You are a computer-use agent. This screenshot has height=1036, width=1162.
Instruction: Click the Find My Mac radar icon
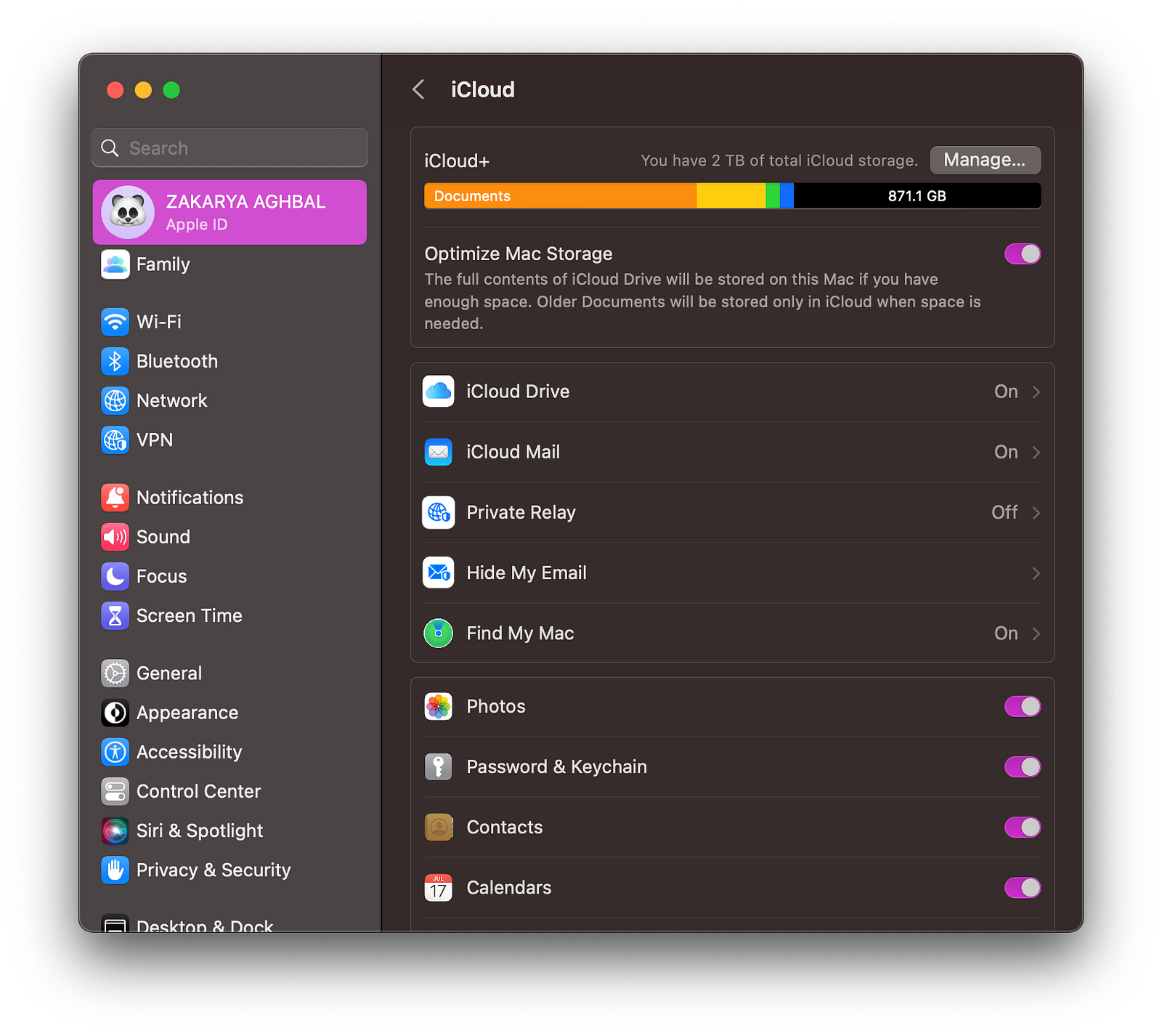[439, 634]
